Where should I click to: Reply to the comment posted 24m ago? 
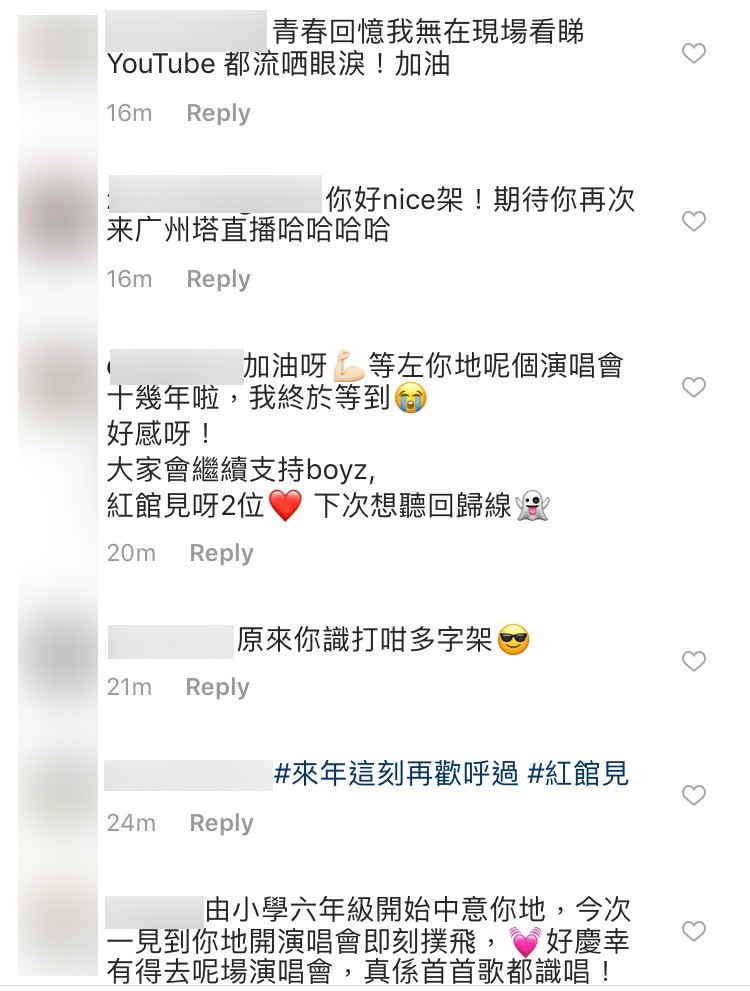(x=221, y=823)
